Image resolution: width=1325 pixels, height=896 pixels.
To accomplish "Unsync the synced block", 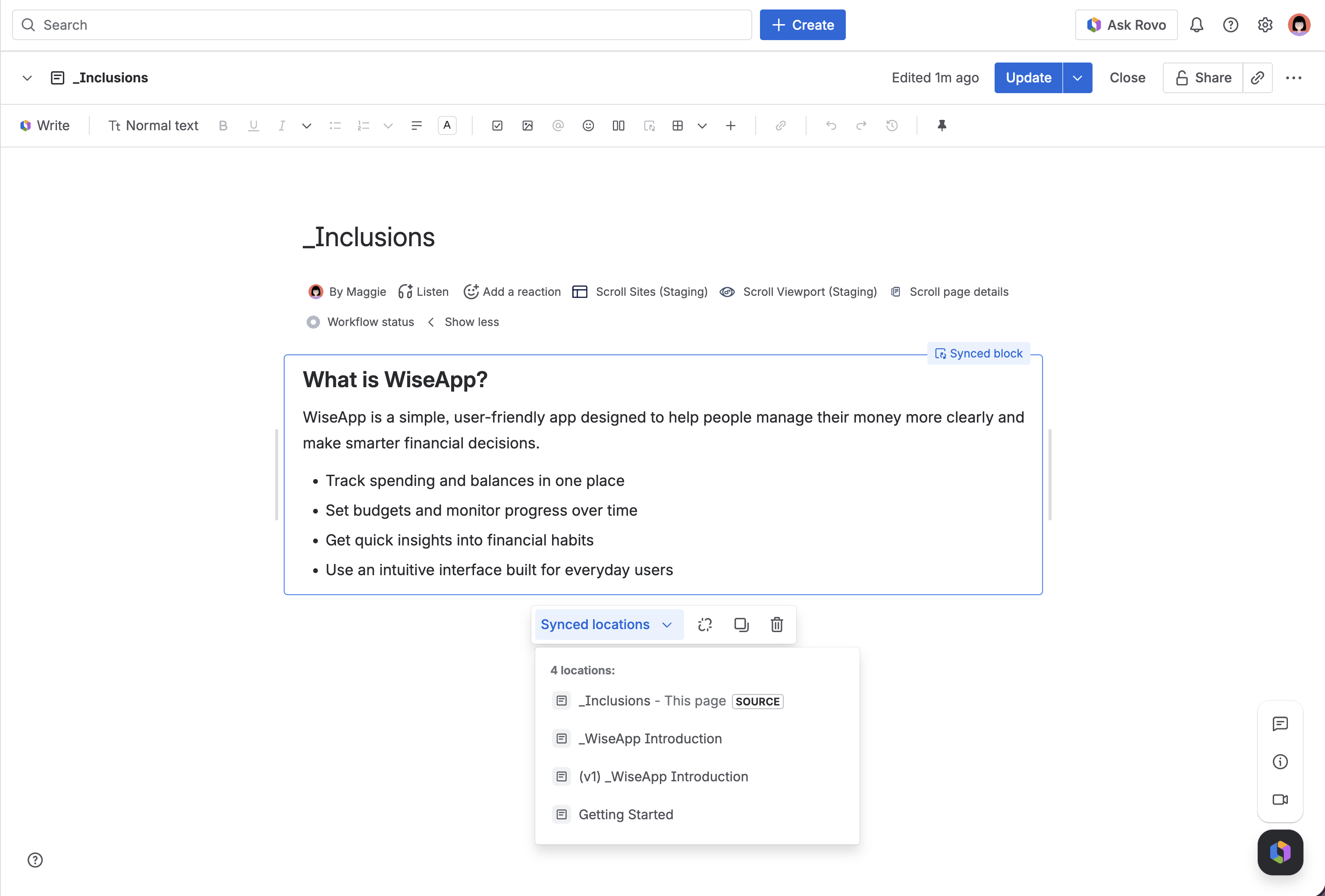I will (705, 625).
